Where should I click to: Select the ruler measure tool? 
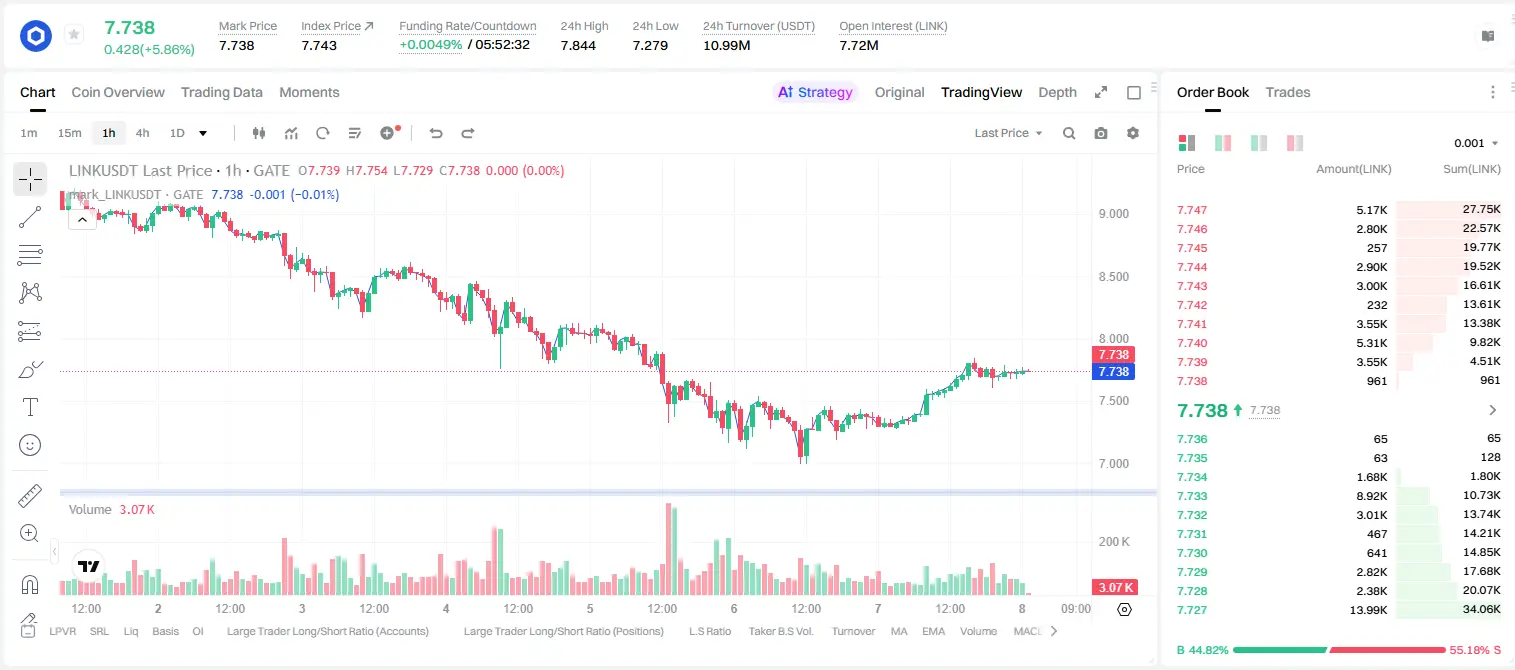(30, 496)
